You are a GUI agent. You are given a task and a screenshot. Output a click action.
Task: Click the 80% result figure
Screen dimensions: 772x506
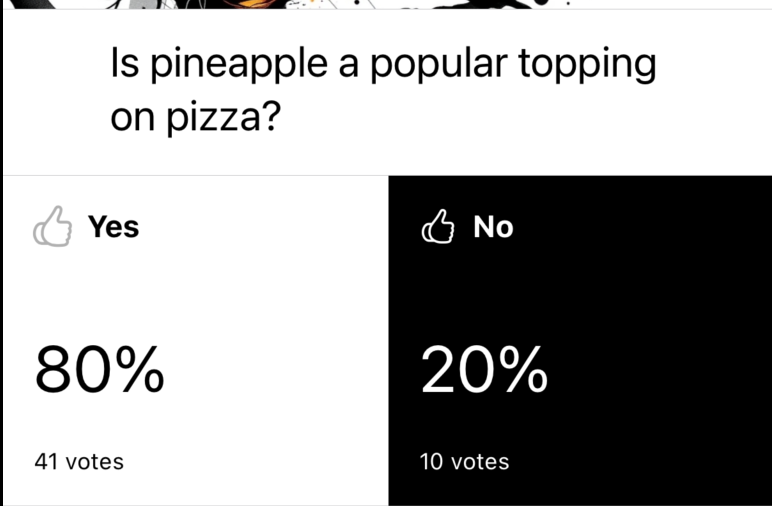pyautogui.click(x=99, y=371)
